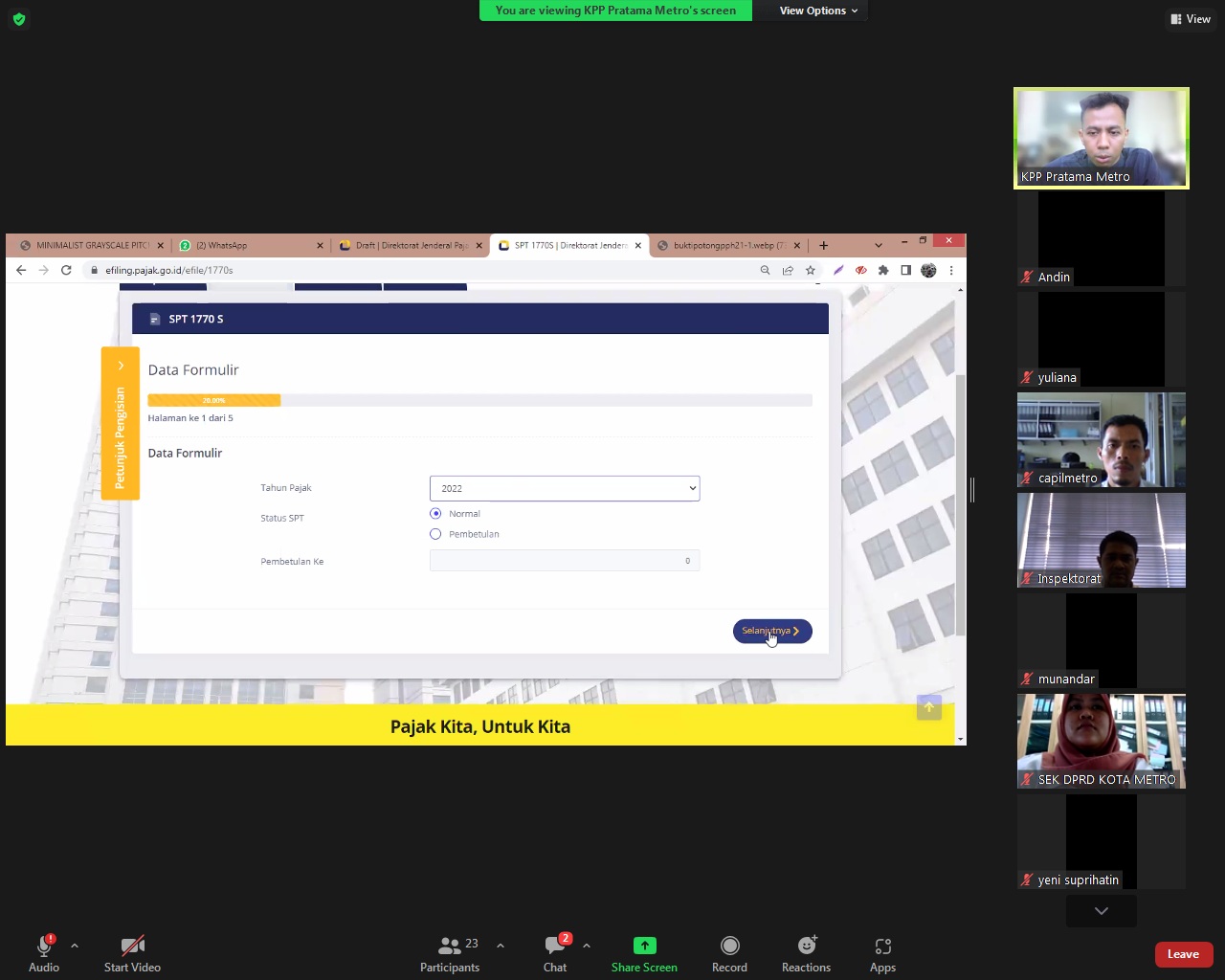Click the Record icon
1225x980 pixels.
tap(729, 946)
